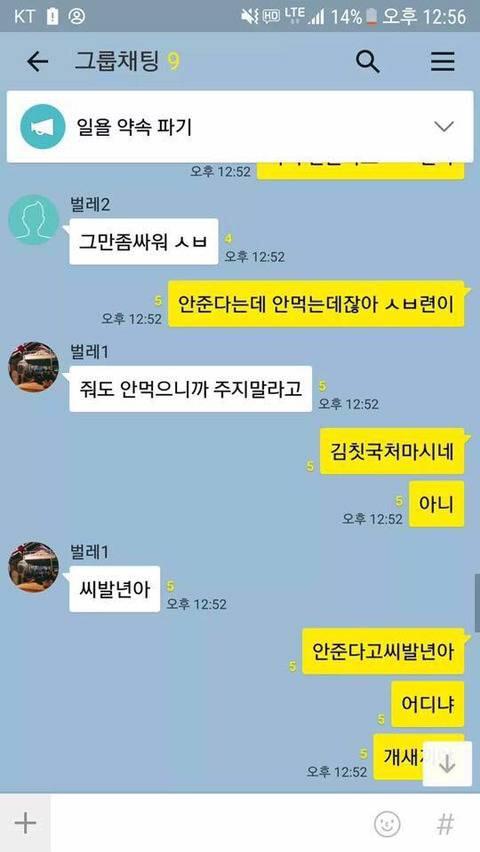Tap the yellow bubble 김칫국처마시네
Screen dimensions: 480x852
(392, 451)
